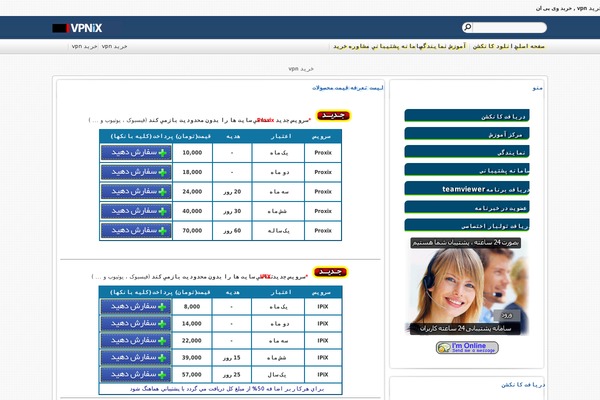Order the IPiX plan priced 57,000
The image size is (600, 400).
coord(136,374)
